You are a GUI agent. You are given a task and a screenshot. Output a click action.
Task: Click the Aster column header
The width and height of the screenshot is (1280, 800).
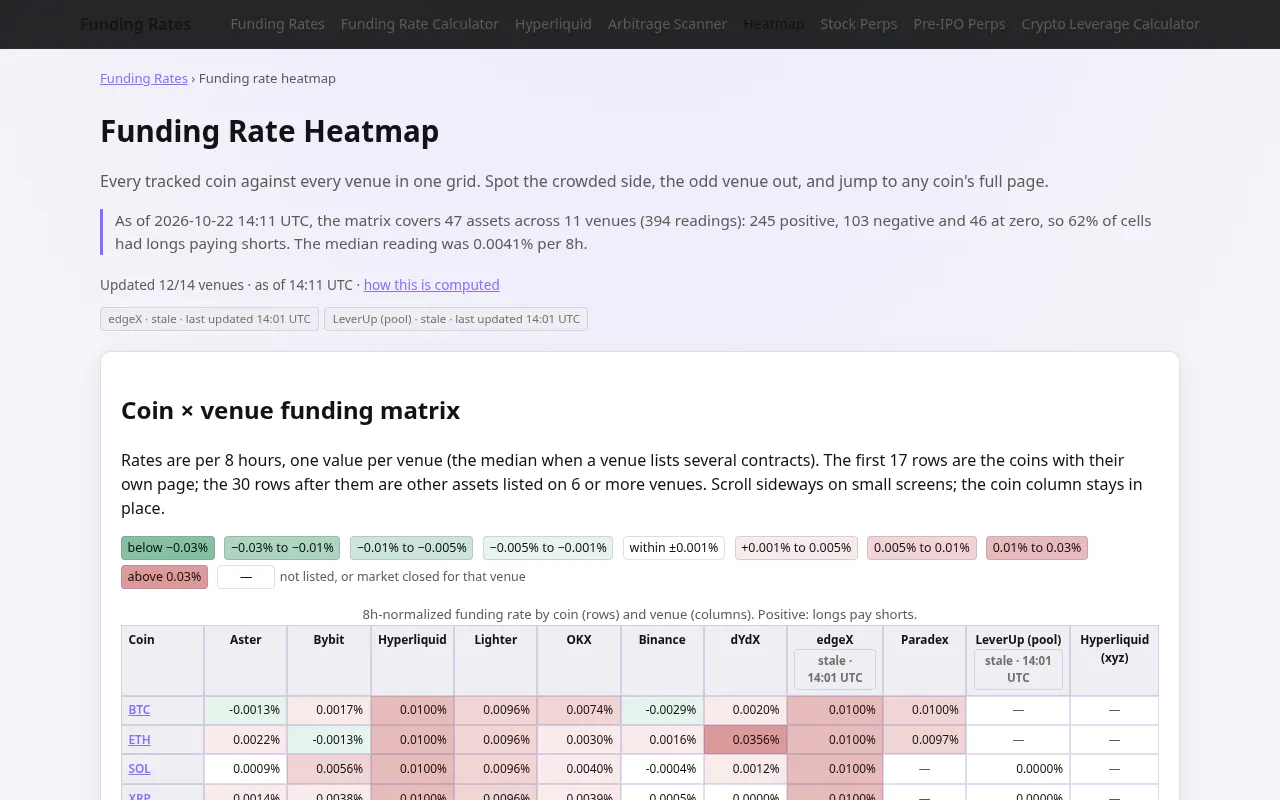(245, 661)
